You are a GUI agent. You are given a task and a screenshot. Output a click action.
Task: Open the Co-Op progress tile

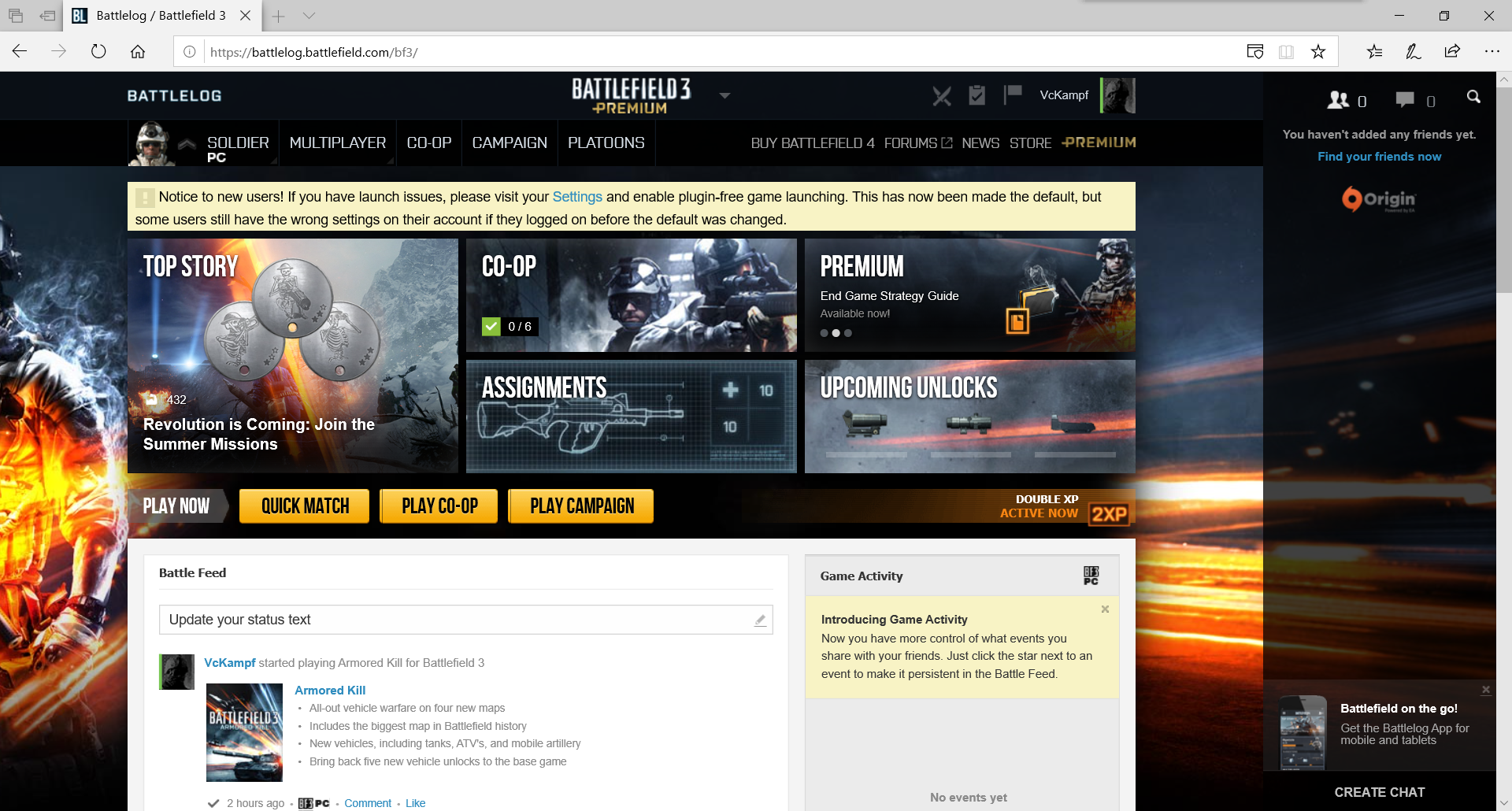point(632,295)
